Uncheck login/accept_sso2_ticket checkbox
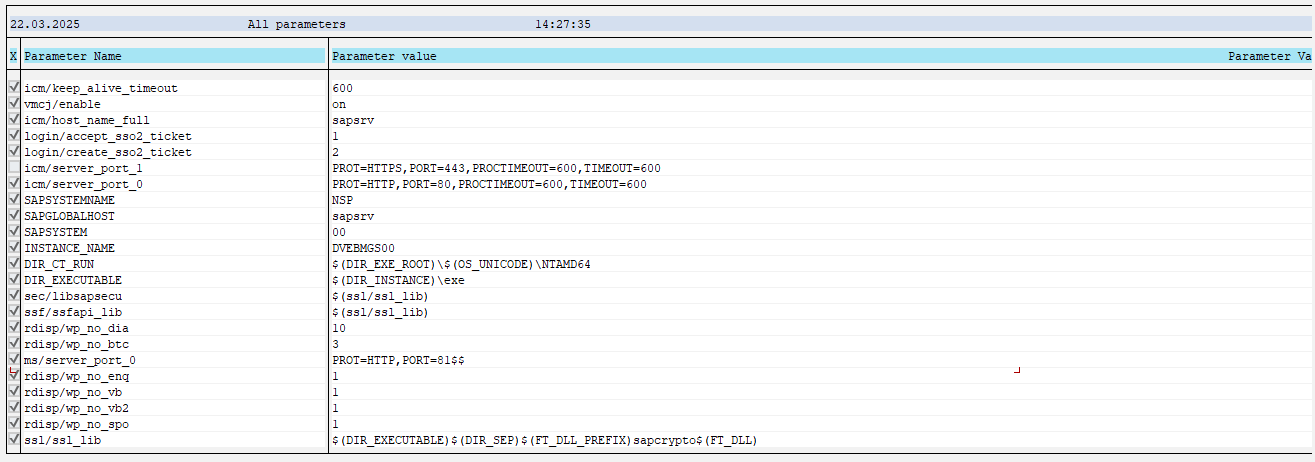Screen dimensions: 1315x462 [x=14, y=136]
